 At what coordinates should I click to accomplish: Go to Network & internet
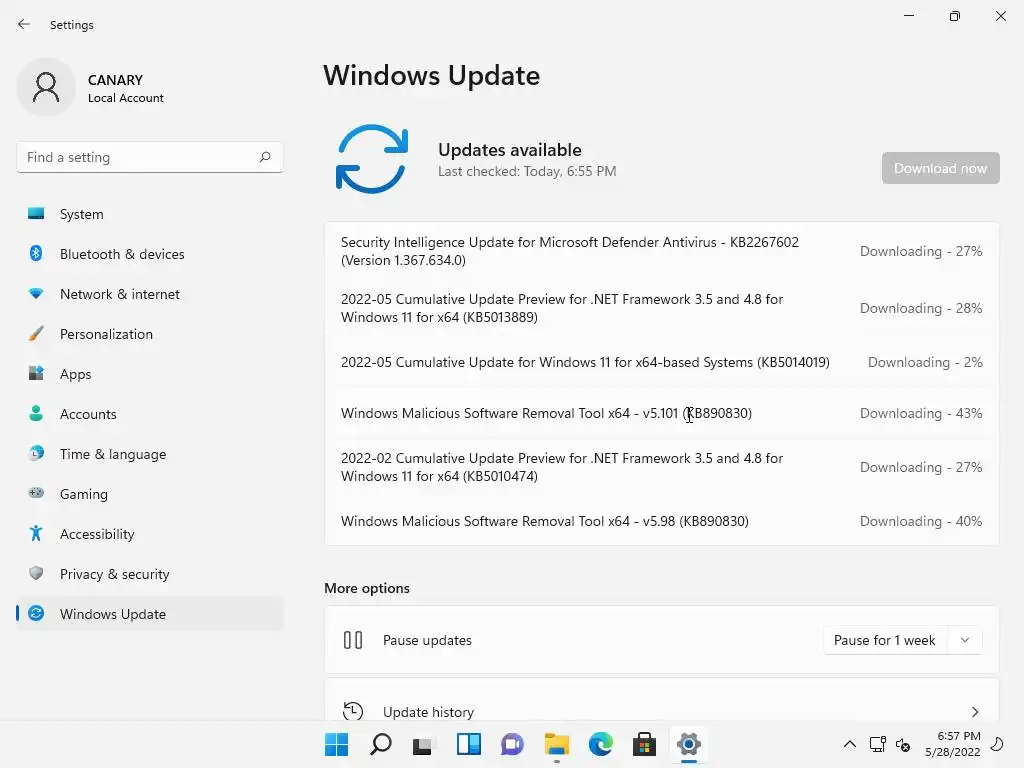[x=150, y=294]
